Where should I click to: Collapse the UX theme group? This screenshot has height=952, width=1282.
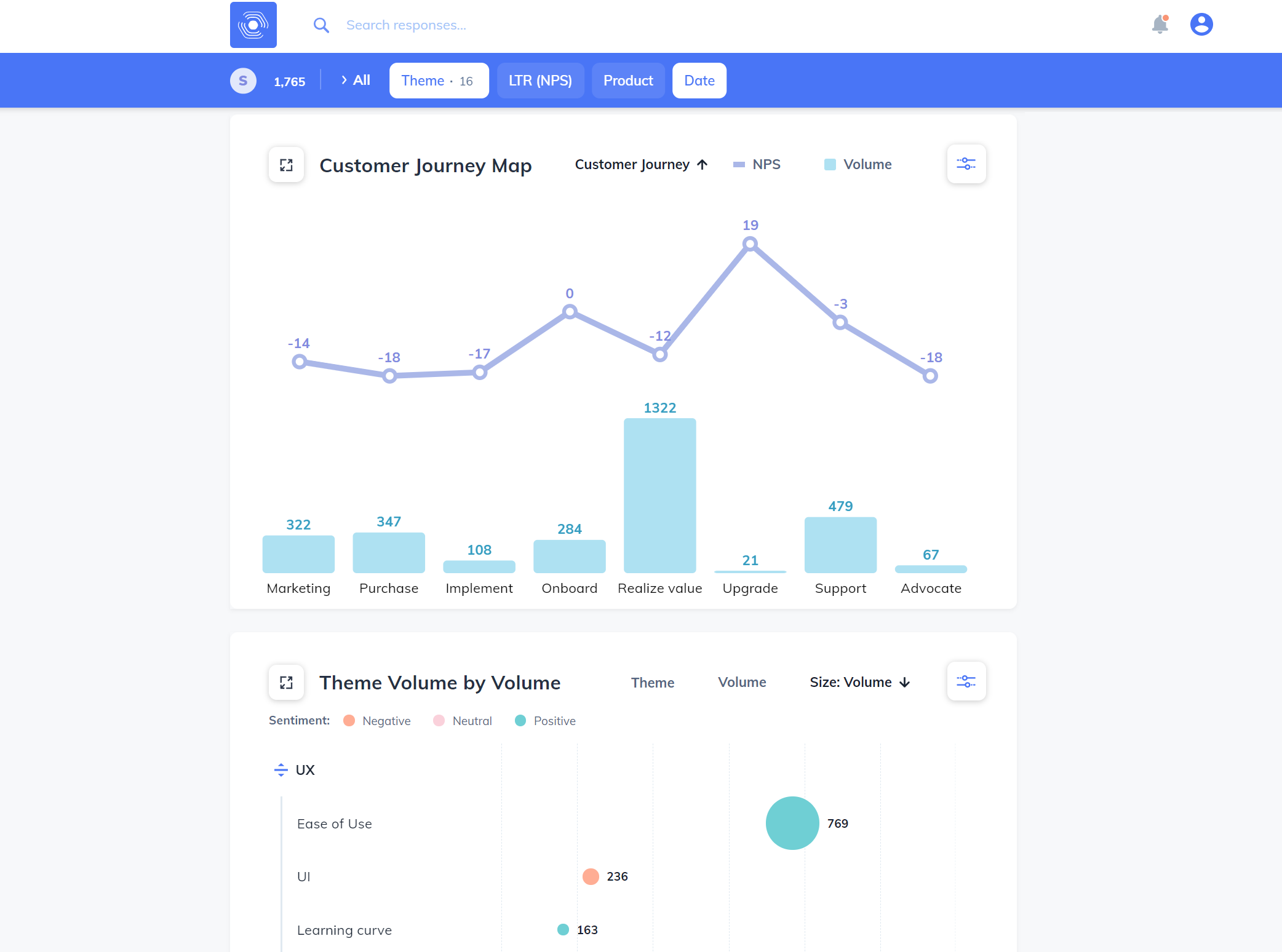point(281,770)
